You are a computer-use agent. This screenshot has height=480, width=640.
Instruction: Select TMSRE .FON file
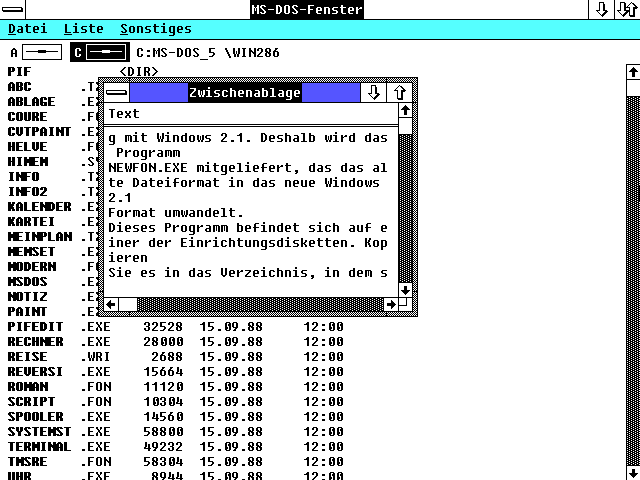click(176, 462)
